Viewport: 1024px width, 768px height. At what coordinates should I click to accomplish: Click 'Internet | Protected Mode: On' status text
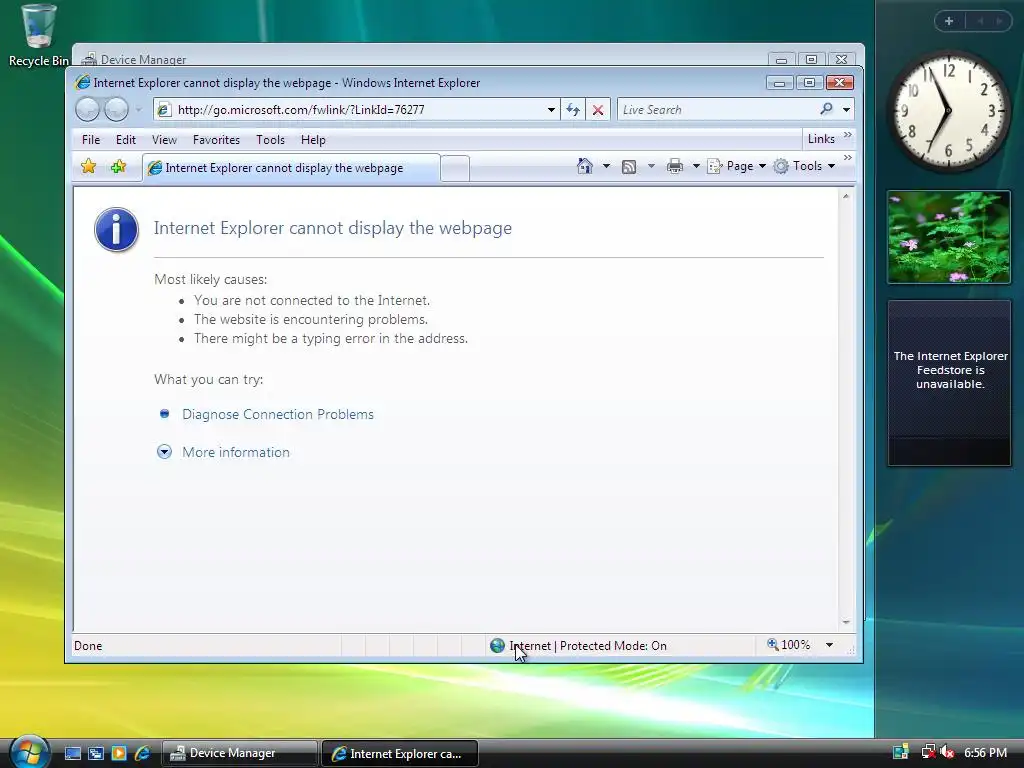pyautogui.click(x=588, y=646)
